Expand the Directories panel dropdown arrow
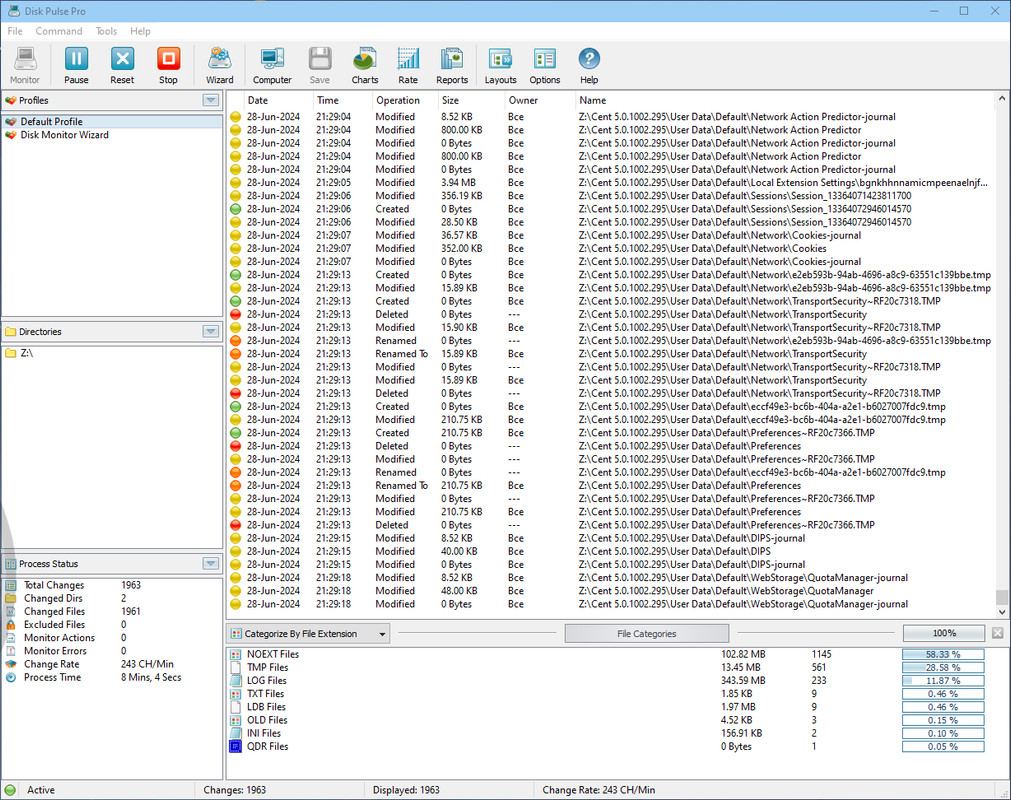Image resolution: width=1011 pixels, height=800 pixels. tap(210, 331)
